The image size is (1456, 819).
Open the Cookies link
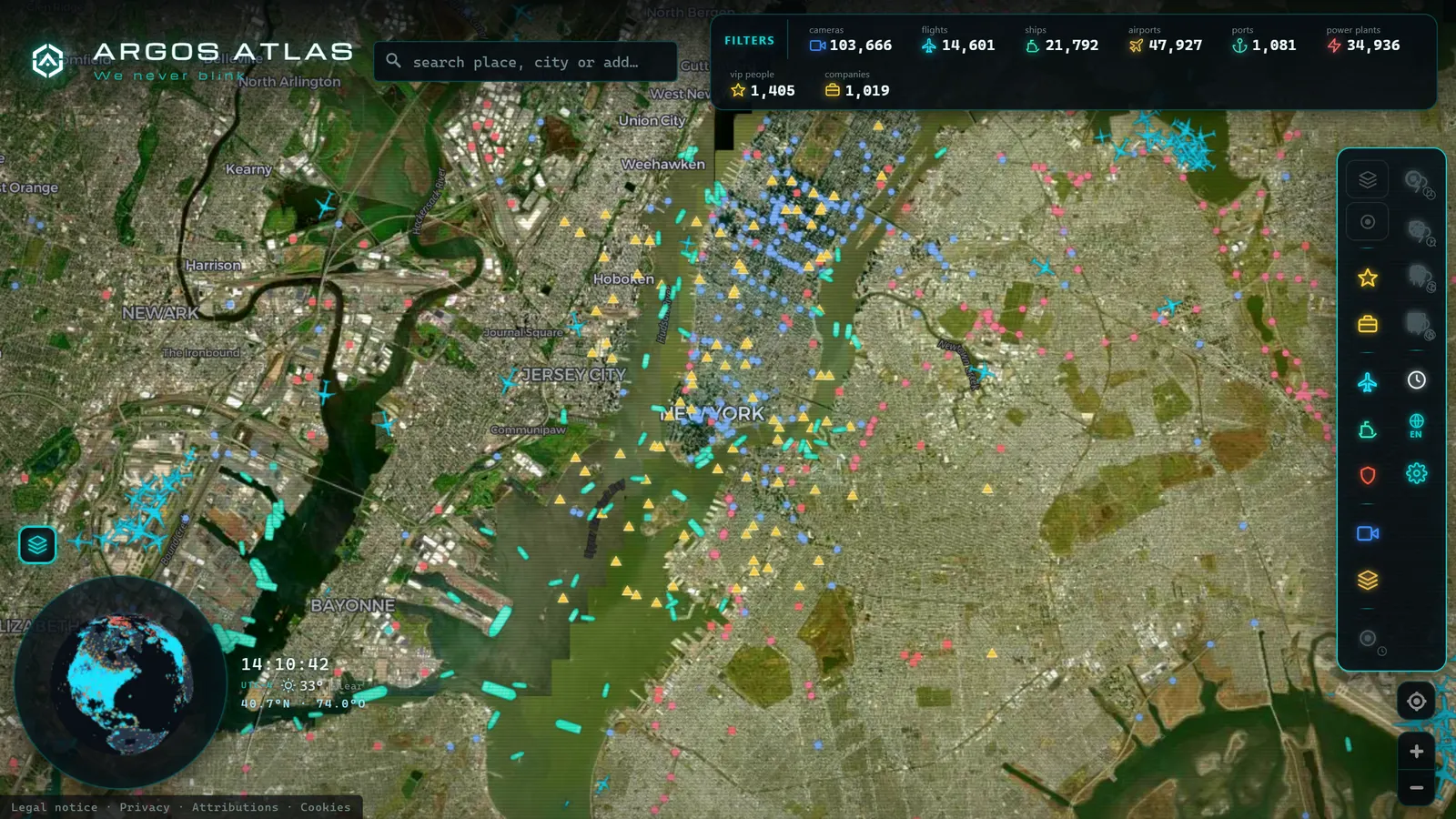coord(325,807)
